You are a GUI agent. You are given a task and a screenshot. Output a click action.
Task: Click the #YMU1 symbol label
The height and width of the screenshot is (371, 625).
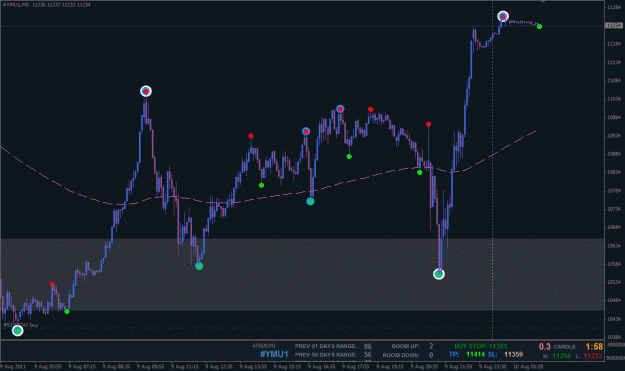point(274,354)
